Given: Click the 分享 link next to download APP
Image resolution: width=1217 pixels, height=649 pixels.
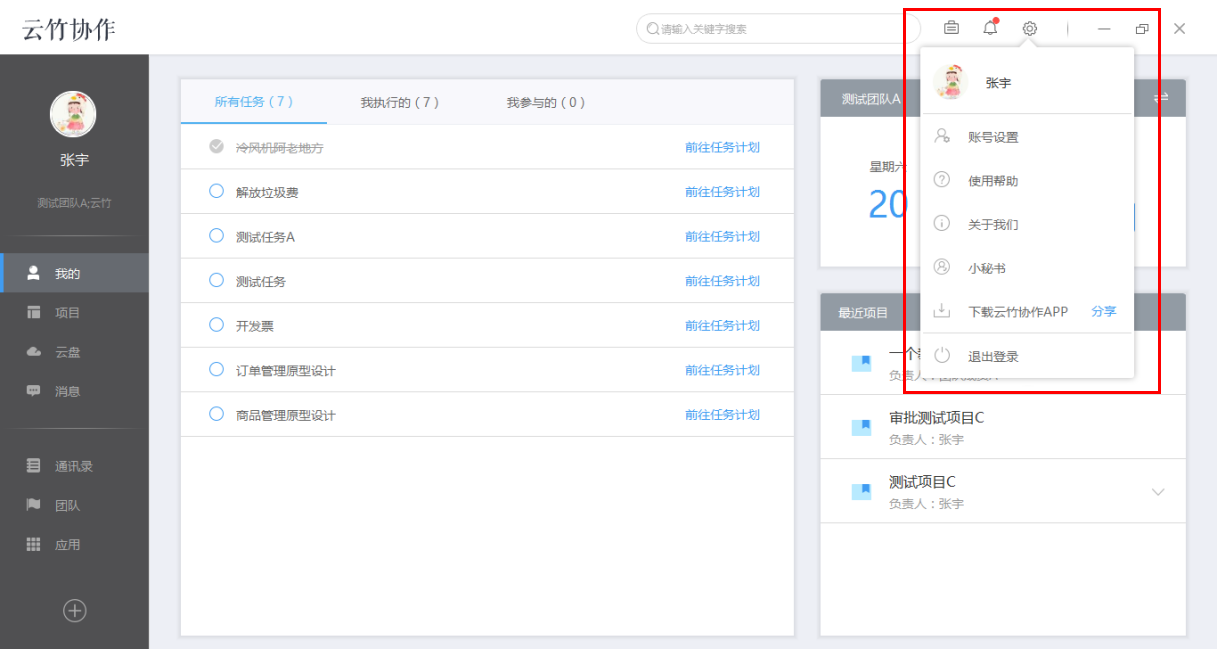Looking at the screenshot, I should point(1103,311).
